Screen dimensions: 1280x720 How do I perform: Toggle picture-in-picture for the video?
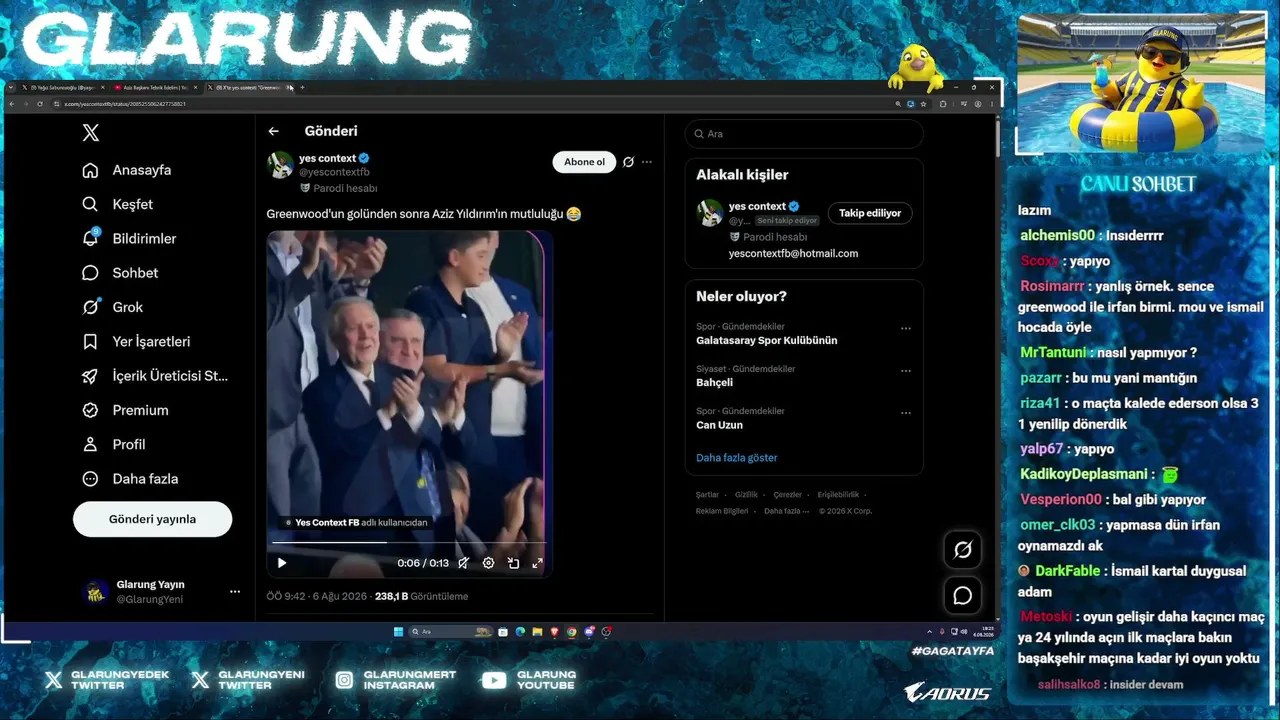coord(513,563)
